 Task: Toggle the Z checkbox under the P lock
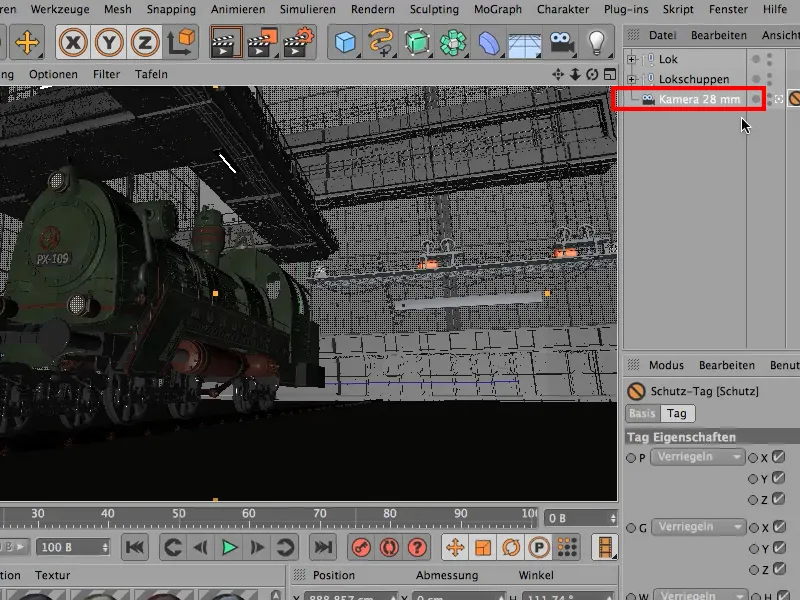coord(778,498)
